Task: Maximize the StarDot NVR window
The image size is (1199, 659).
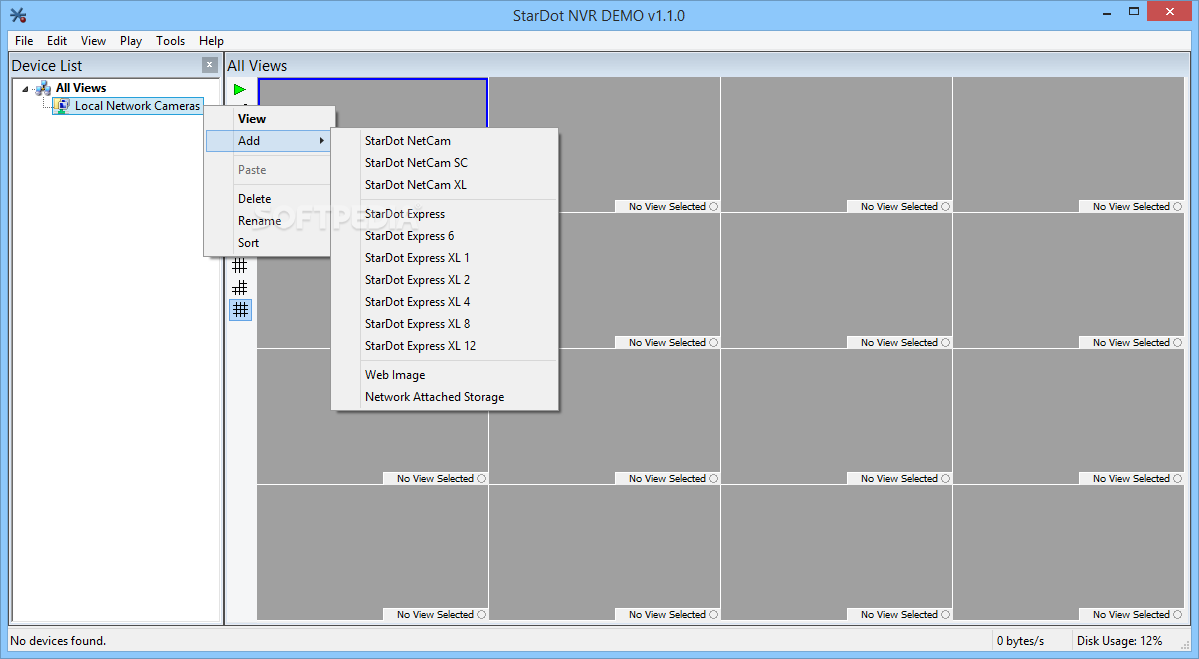Action: click(x=1134, y=11)
